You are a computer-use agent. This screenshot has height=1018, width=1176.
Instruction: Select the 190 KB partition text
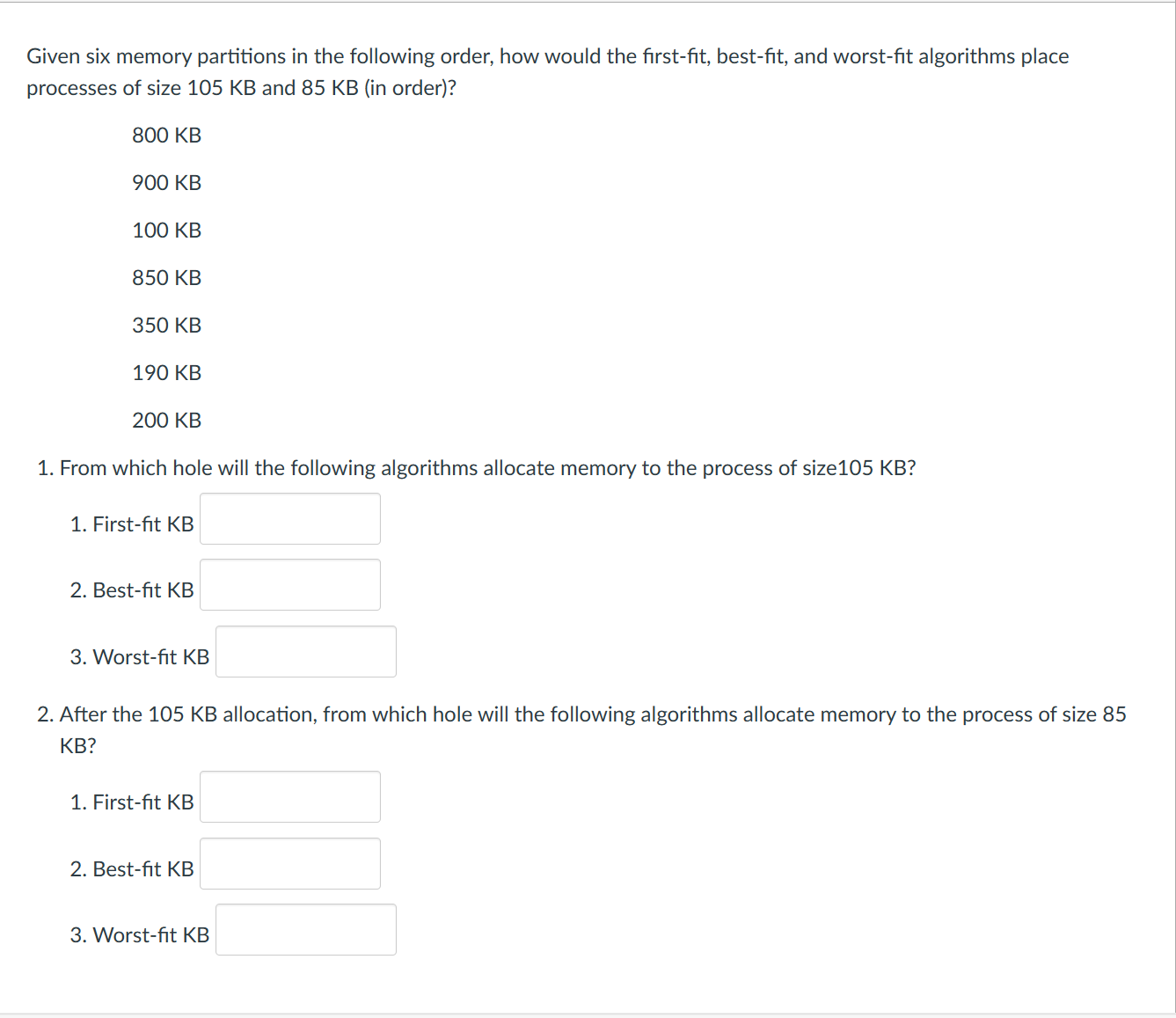166,373
